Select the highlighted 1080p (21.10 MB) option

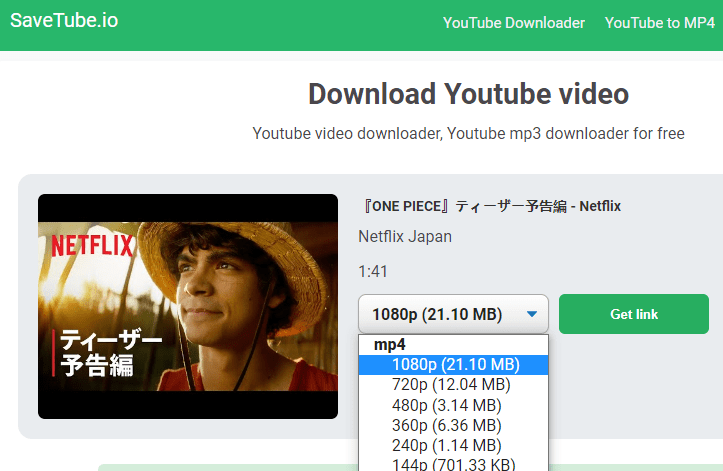pos(455,364)
